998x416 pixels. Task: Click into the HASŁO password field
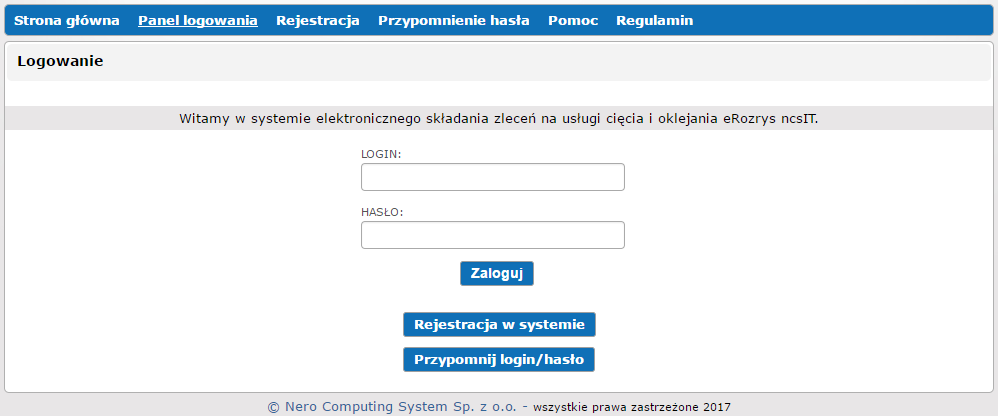[x=492, y=235]
